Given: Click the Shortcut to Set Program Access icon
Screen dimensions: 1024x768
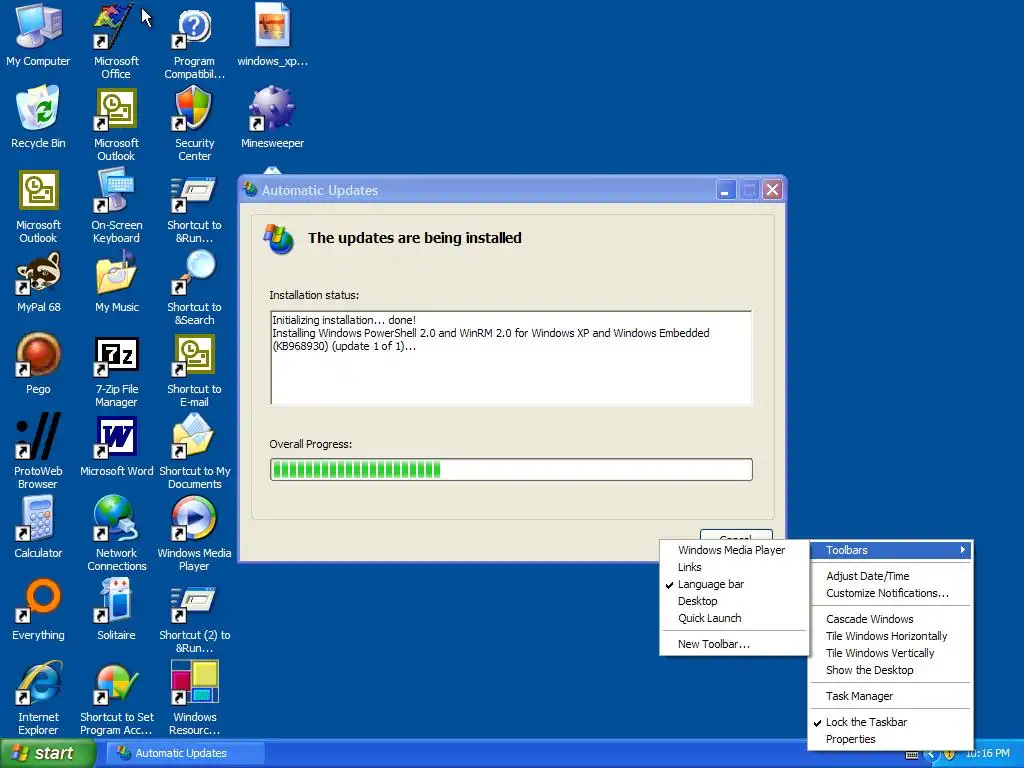Looking at the screenshot, I should (x=116, y=683).
